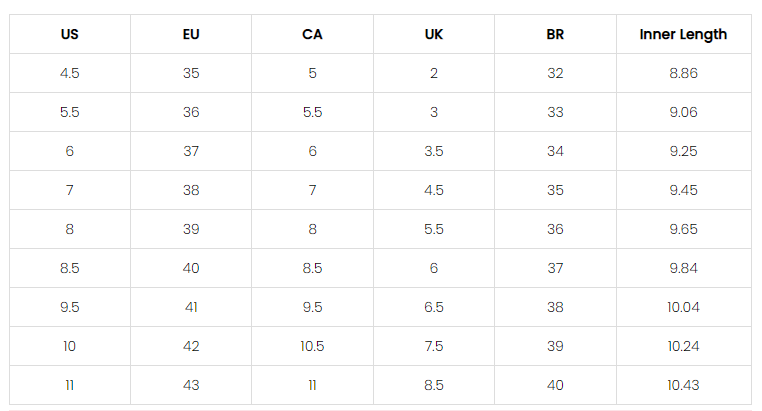This screenshot has width=762, height=411.
Task: Select the UK size 5.5 cell
Action: tap(433, 229)
